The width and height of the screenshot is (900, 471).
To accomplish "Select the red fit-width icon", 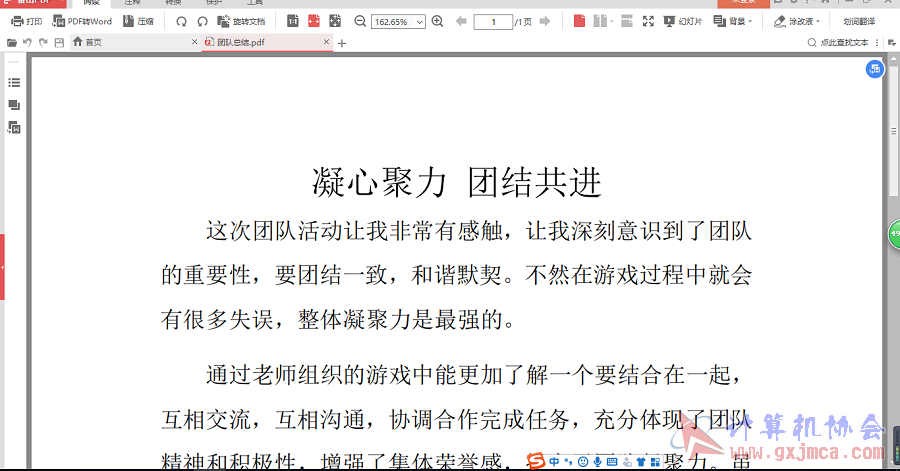I will tap(314, 21).
